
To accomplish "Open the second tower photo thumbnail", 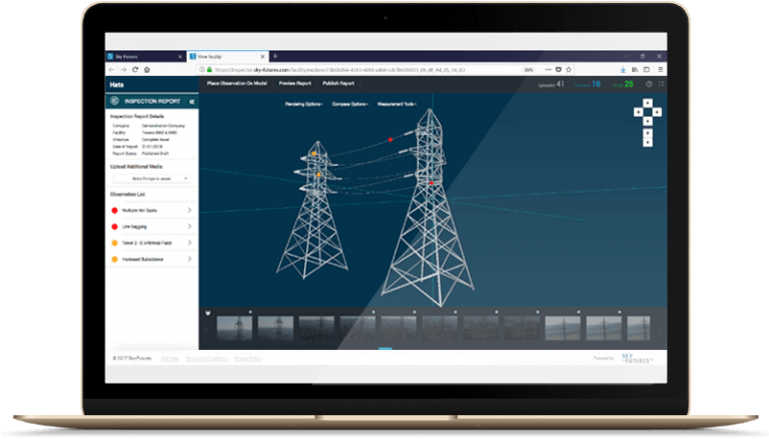I will 276,328.
